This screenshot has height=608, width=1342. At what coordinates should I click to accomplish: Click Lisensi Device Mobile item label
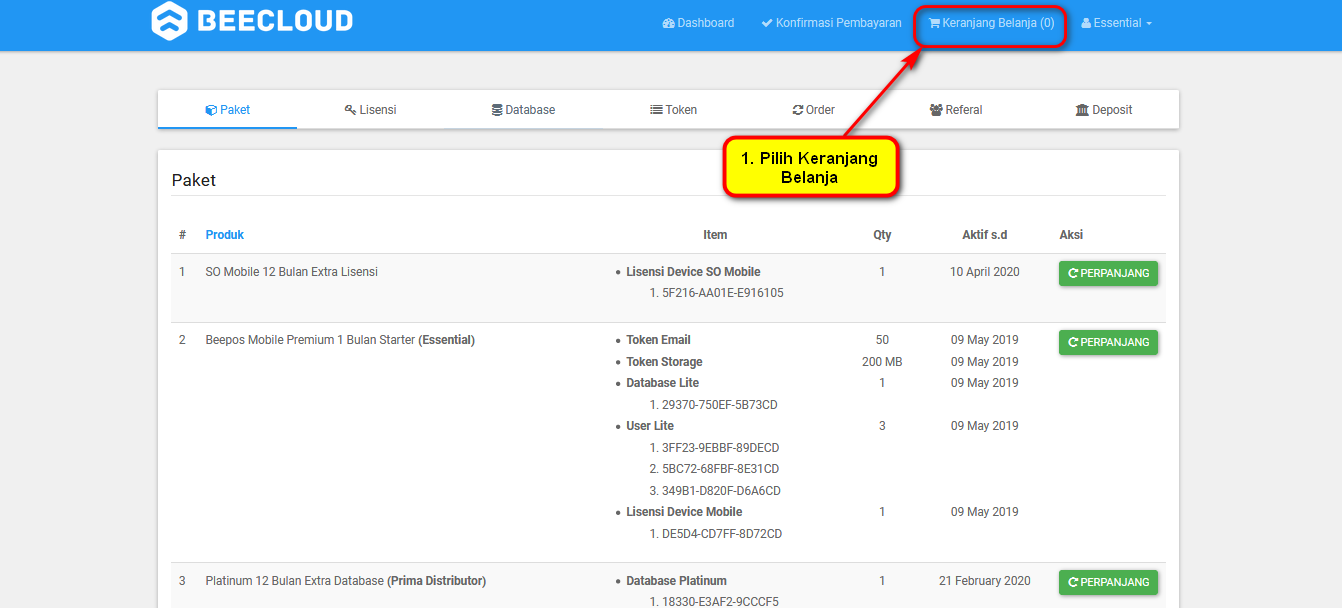click(x=685, y=512)
